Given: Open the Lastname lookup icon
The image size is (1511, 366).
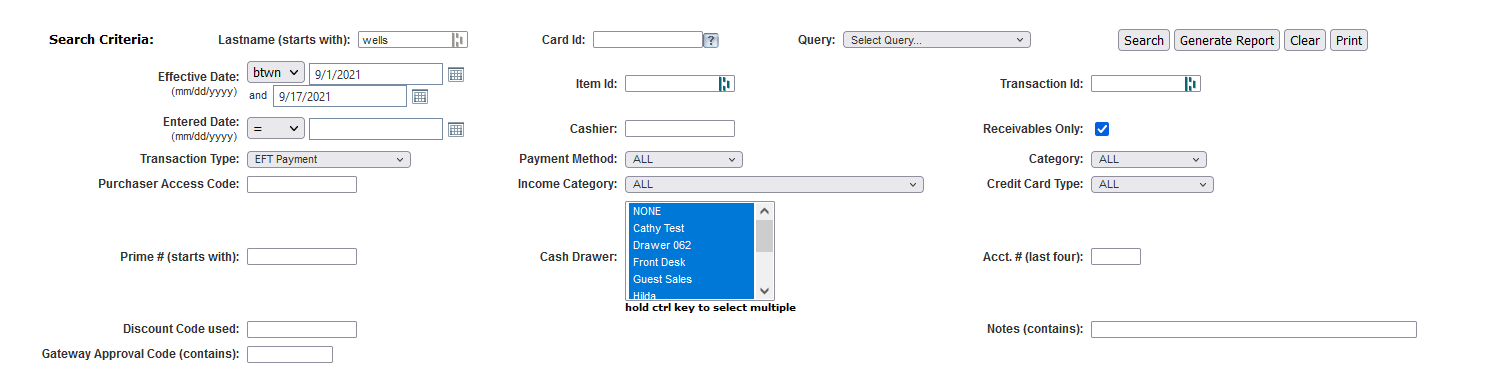Looking at the screenshot, I should tap(459, 40).
